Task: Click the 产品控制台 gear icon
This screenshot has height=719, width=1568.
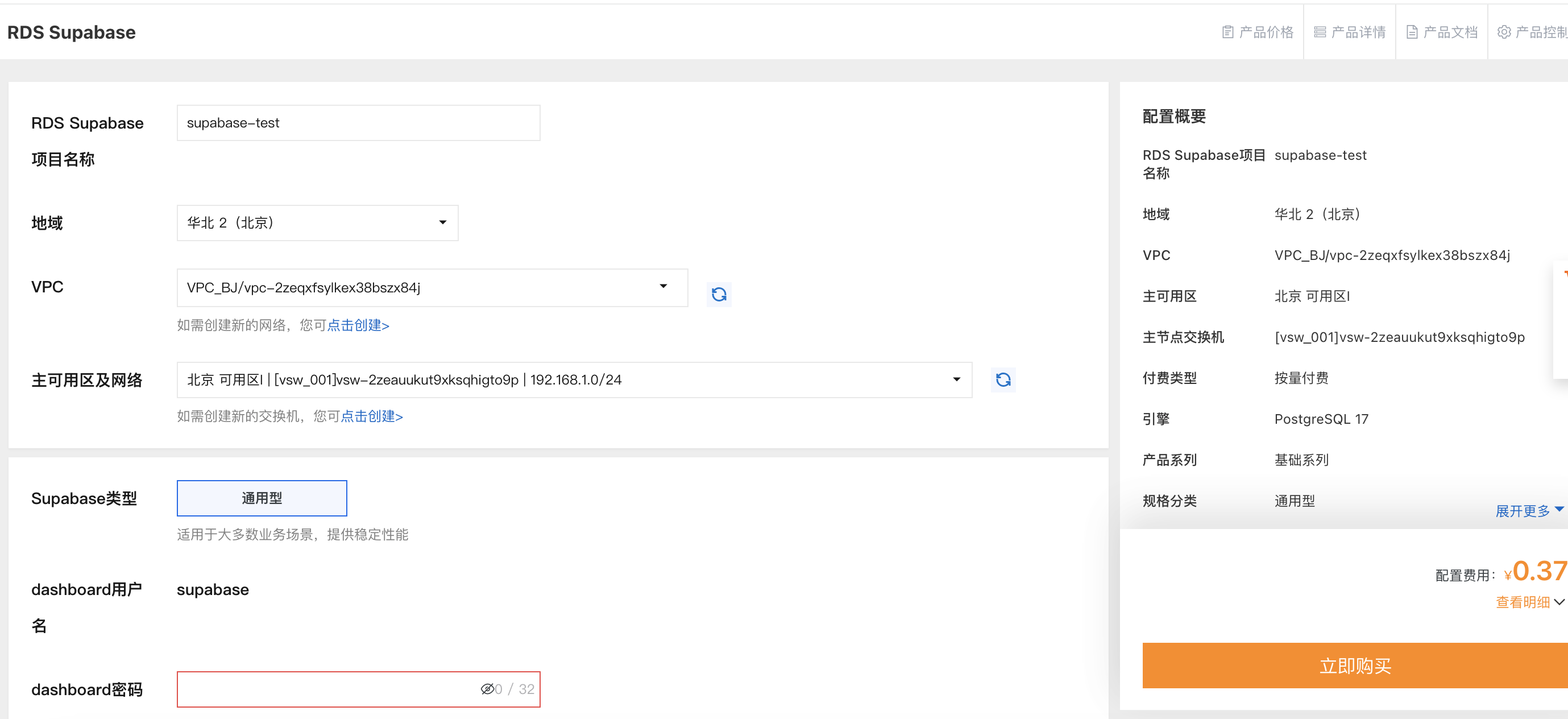Action: 1504,32
